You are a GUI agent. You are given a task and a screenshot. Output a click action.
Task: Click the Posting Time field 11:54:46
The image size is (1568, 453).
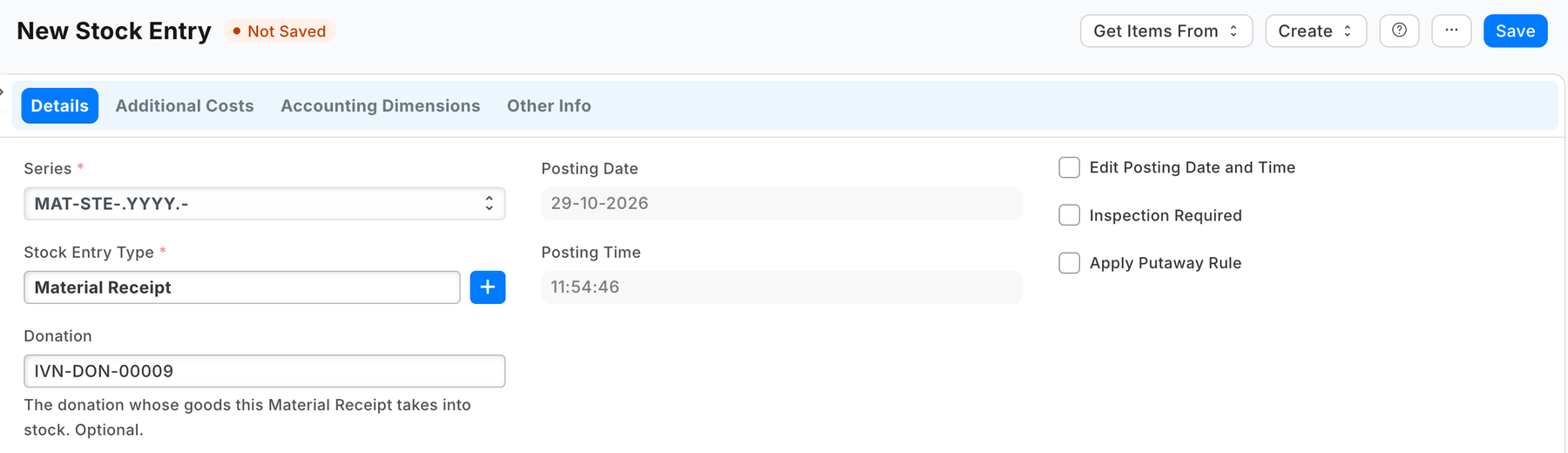tap(781, 287)
